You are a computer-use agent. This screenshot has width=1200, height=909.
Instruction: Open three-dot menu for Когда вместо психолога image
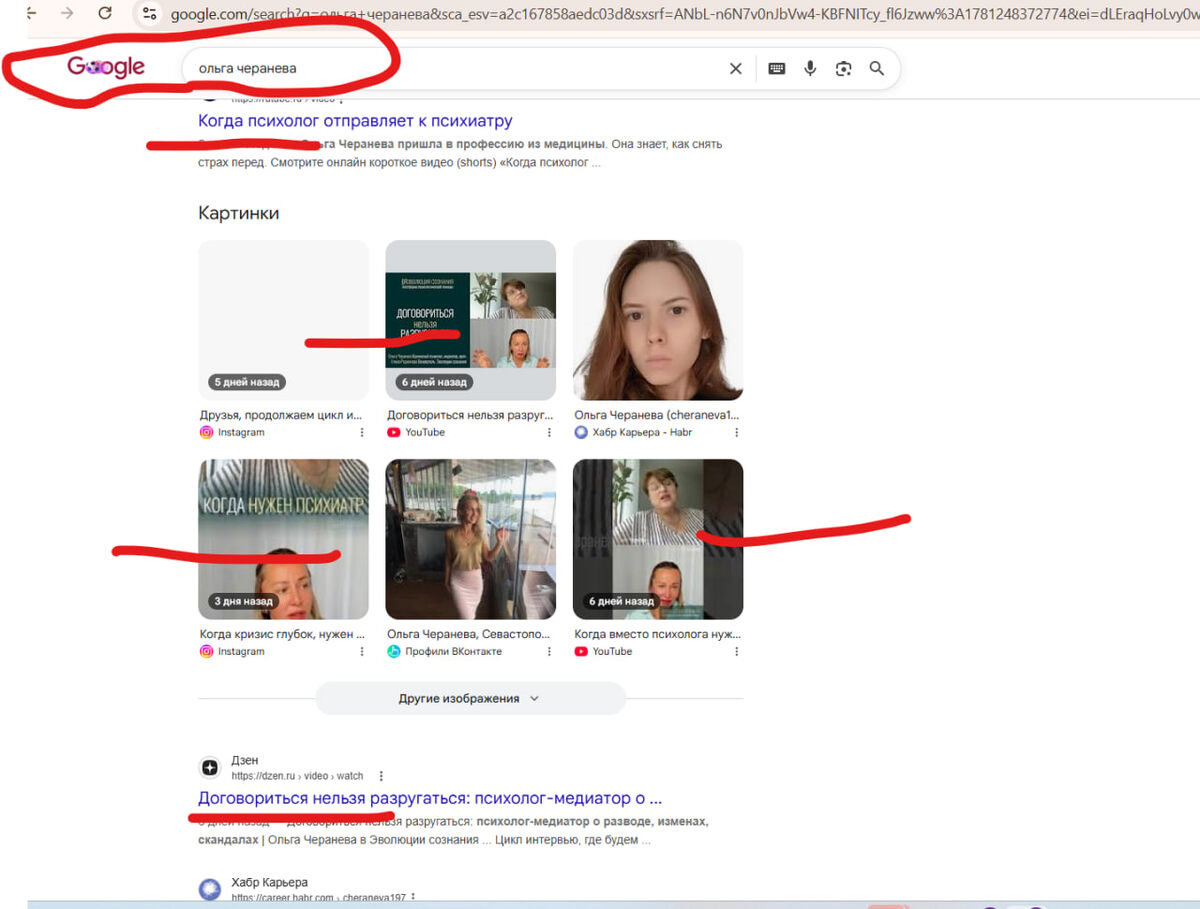coord(737,651)
